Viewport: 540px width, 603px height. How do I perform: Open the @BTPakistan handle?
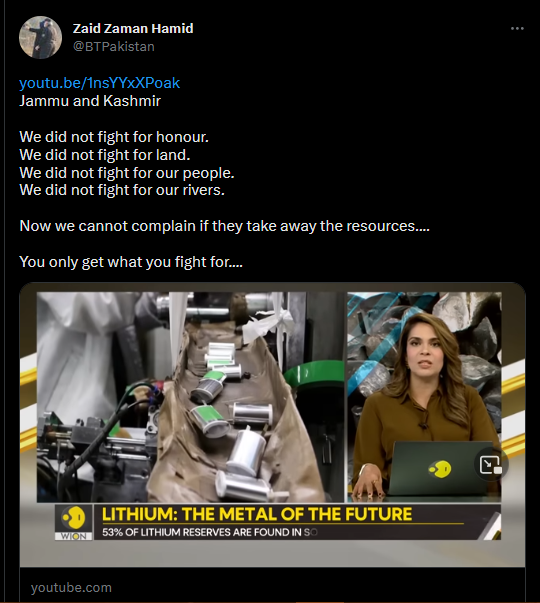[x=114, y=47]
